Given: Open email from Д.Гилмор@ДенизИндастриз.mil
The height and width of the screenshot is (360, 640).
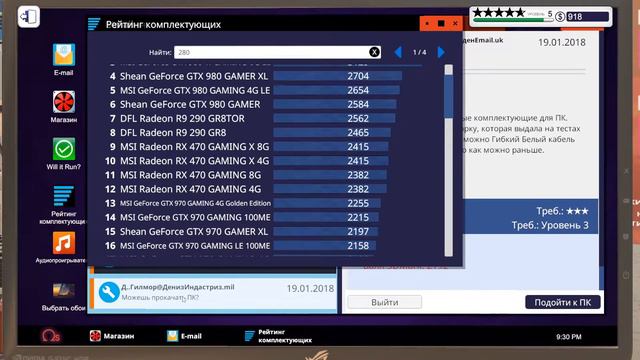Looking at the screenshot, I should [212, 293].
